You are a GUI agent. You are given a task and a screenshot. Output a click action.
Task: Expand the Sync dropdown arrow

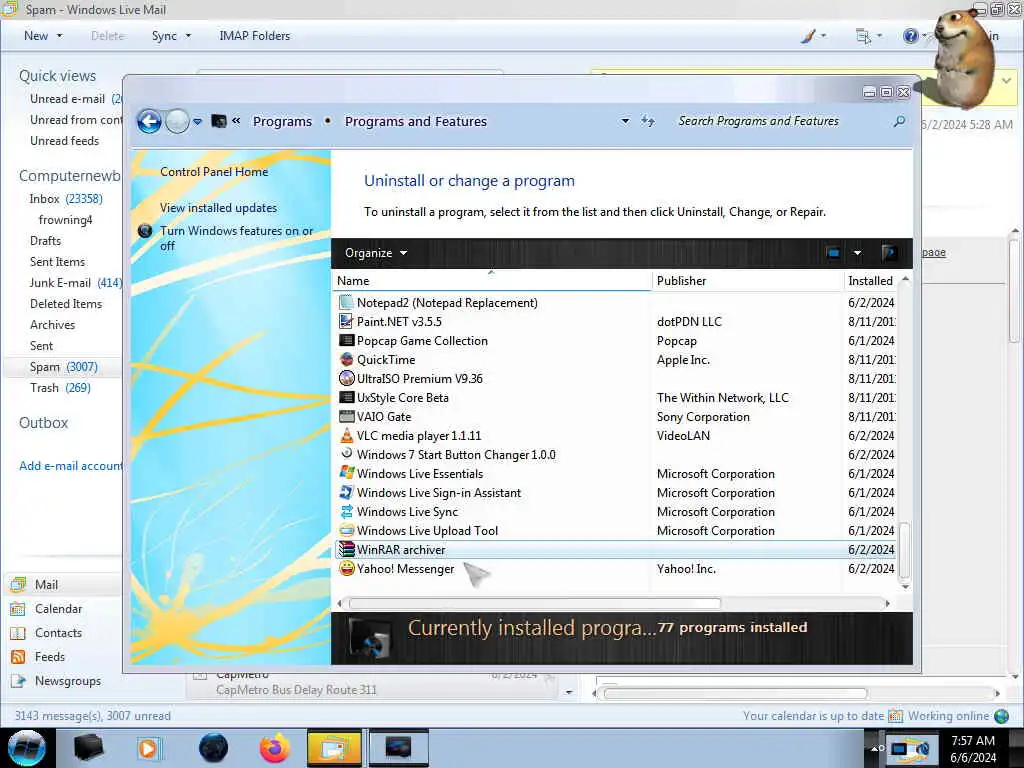188,36
